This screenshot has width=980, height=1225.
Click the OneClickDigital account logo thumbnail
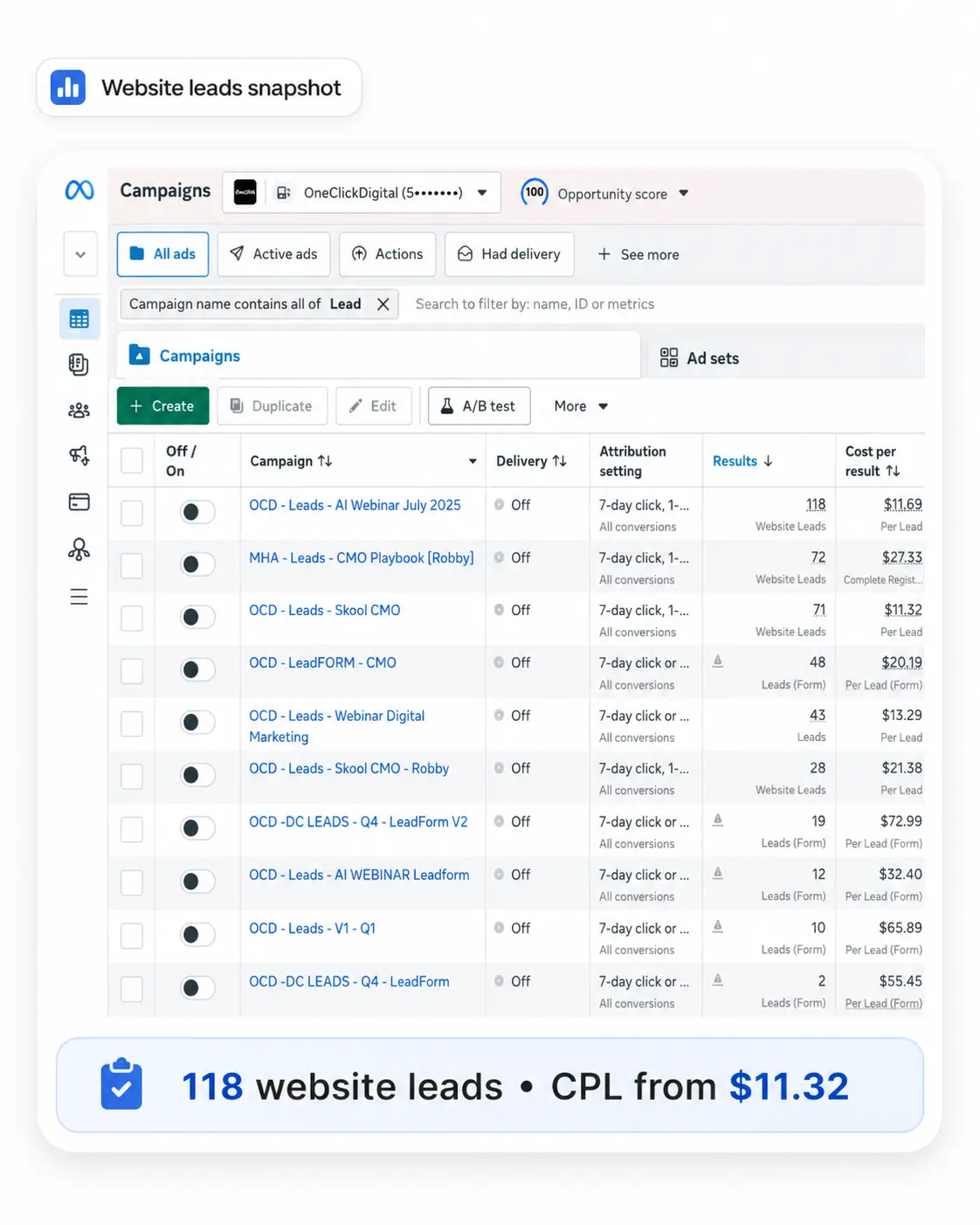(x=245, y=192)
